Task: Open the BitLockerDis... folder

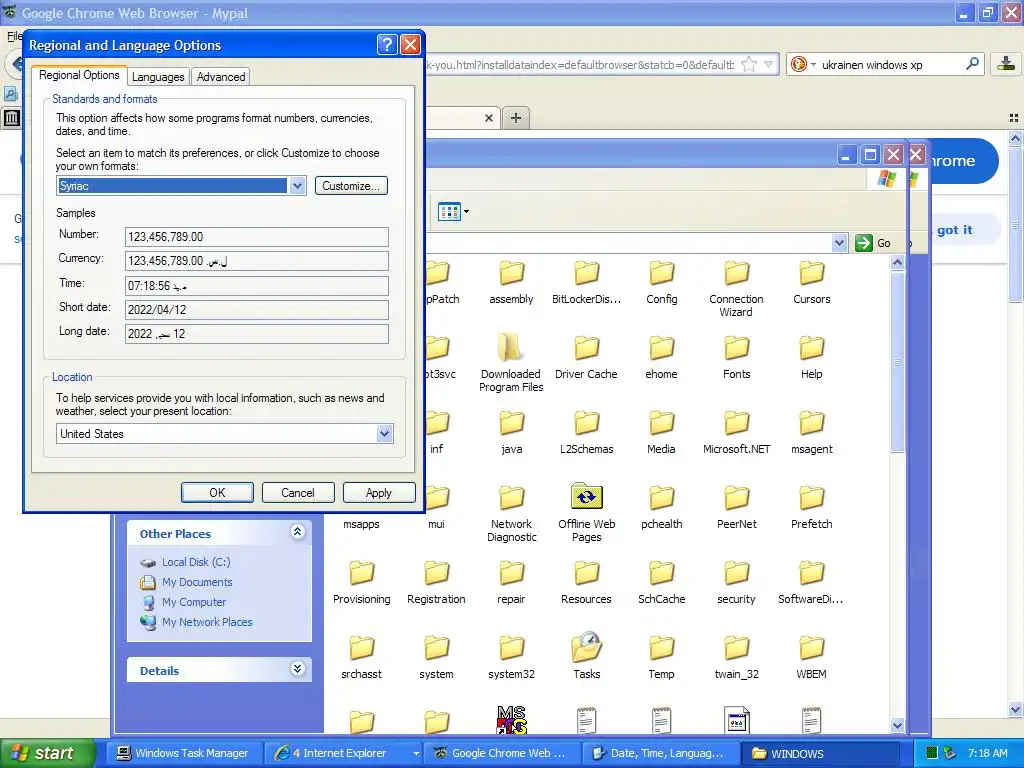Action: [x=586, y=283]
